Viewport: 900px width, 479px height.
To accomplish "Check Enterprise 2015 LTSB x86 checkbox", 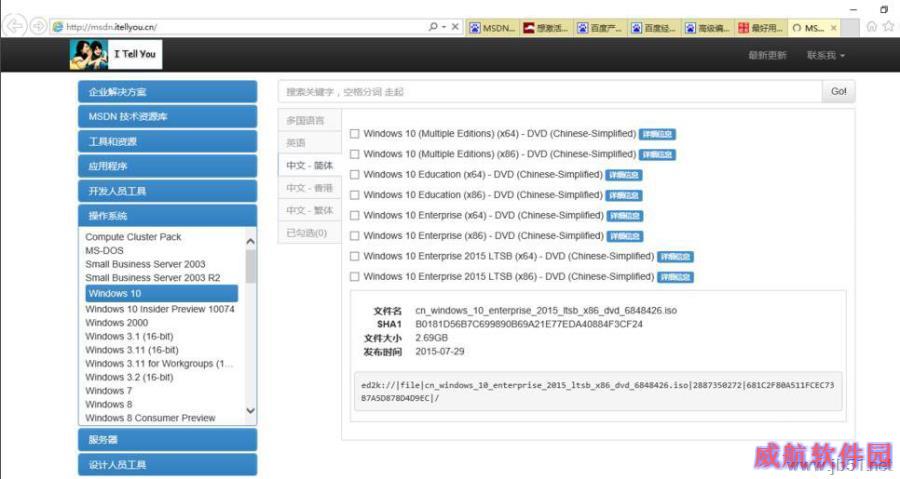I will click(x=355, y=277).
